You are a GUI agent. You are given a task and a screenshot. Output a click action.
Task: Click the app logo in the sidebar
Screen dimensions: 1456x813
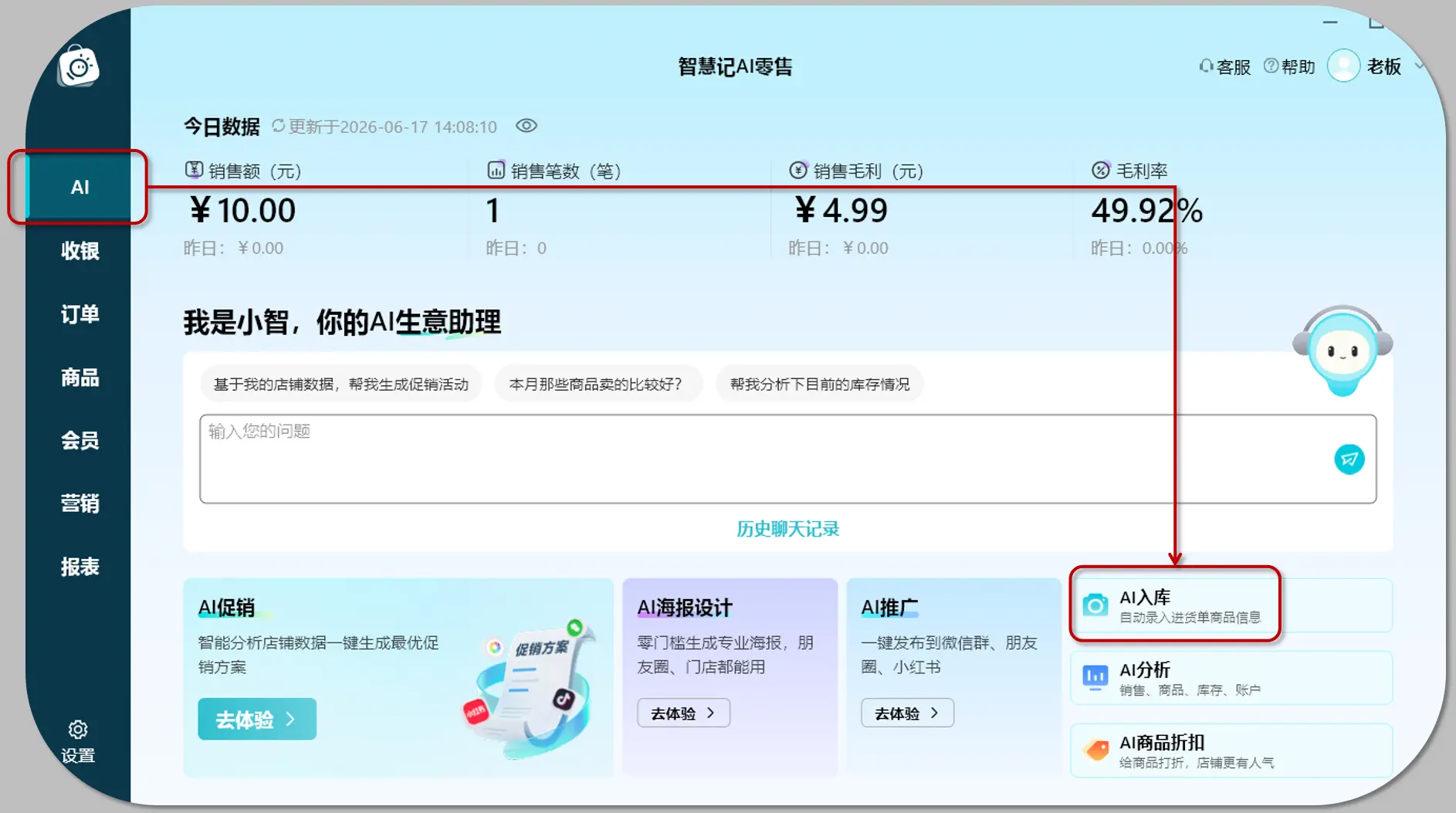(79, 66)
